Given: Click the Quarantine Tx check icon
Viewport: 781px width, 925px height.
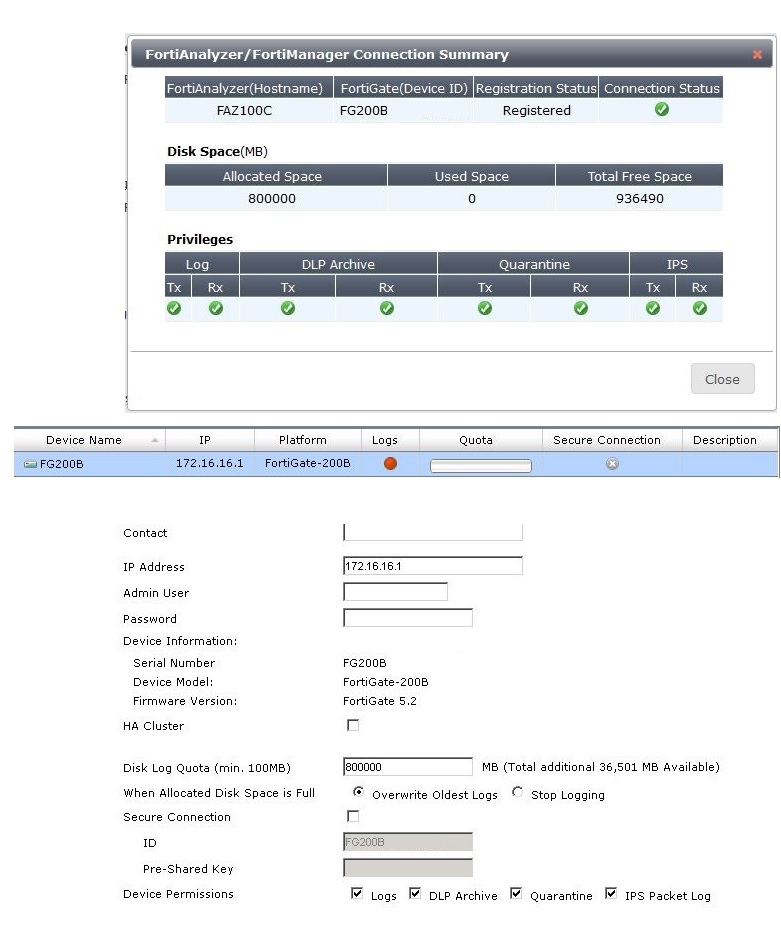Looking at the screenshot, I should click(485, 308).
